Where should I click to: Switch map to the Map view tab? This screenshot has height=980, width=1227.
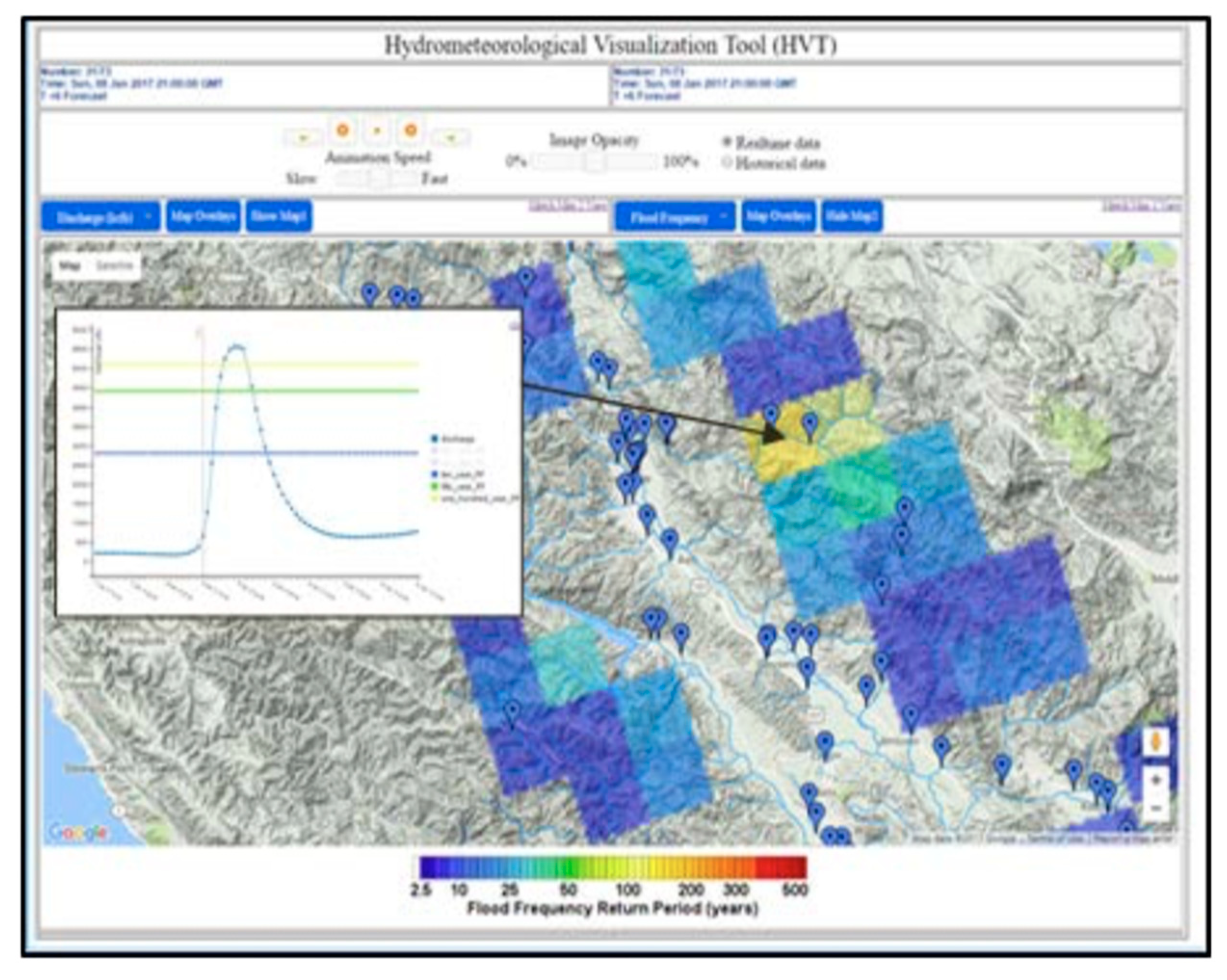click(x=70, y=266)
